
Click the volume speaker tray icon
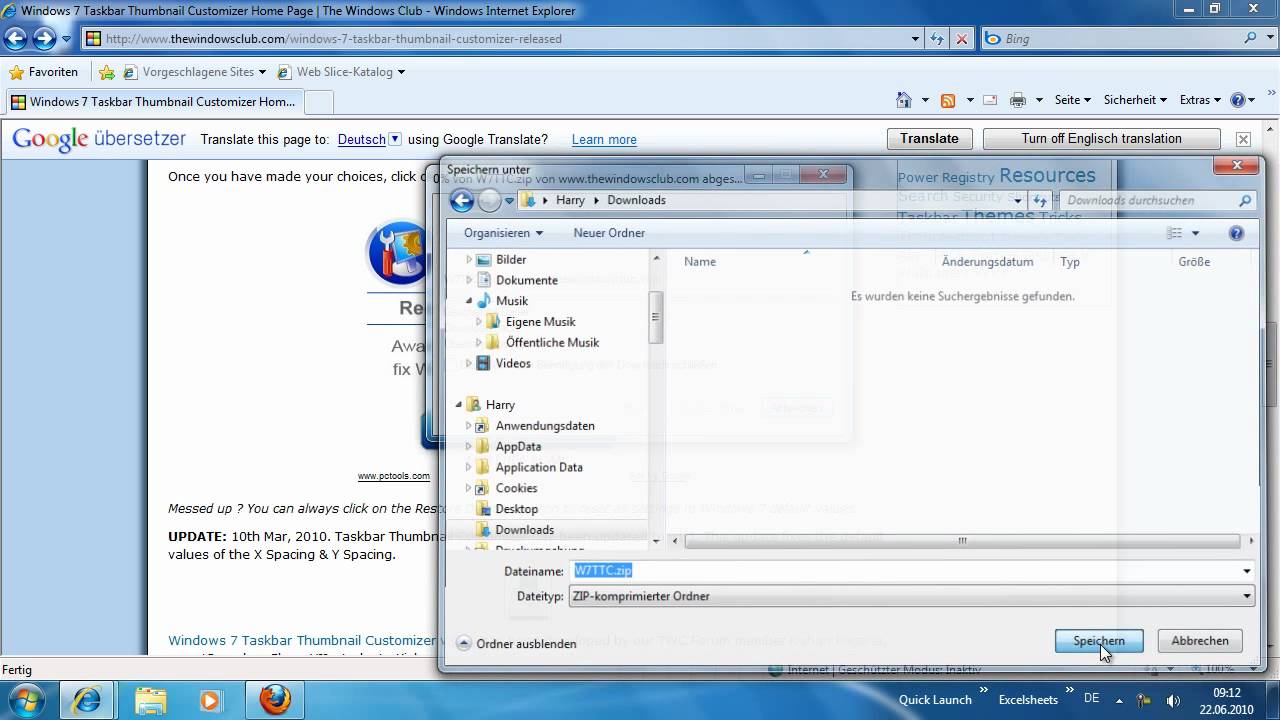coord(1173,700)
